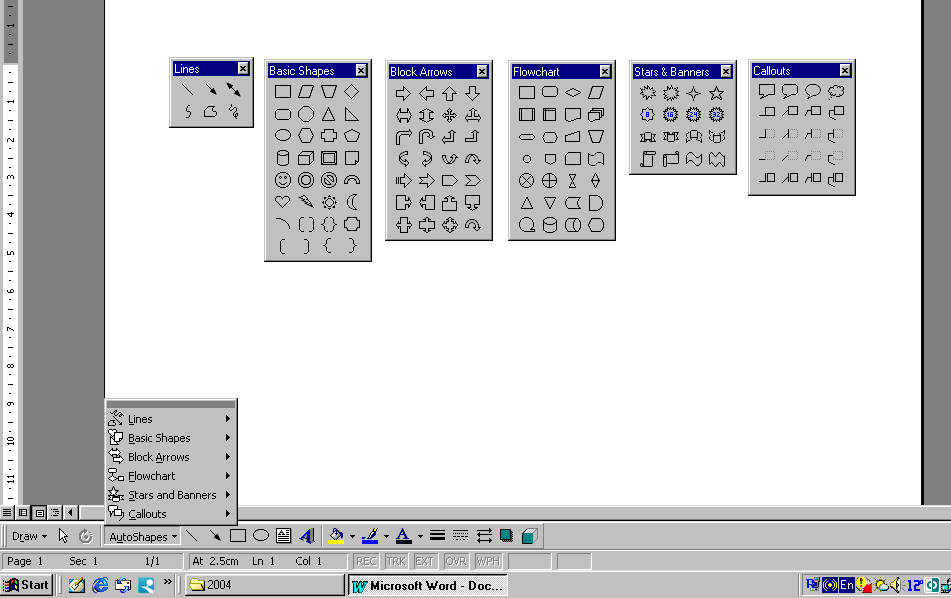This screenshot has width=951, height=598.
Task: Choose the lightning bolt shape
Action: 306,202
